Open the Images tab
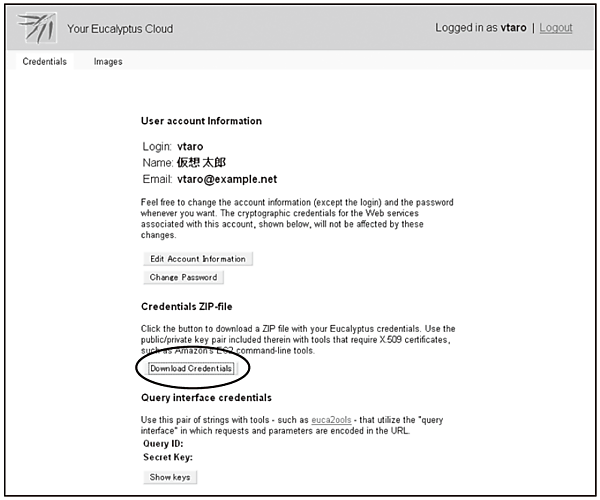The height and width of the screenshot is (500, 600). coord(108,62)
